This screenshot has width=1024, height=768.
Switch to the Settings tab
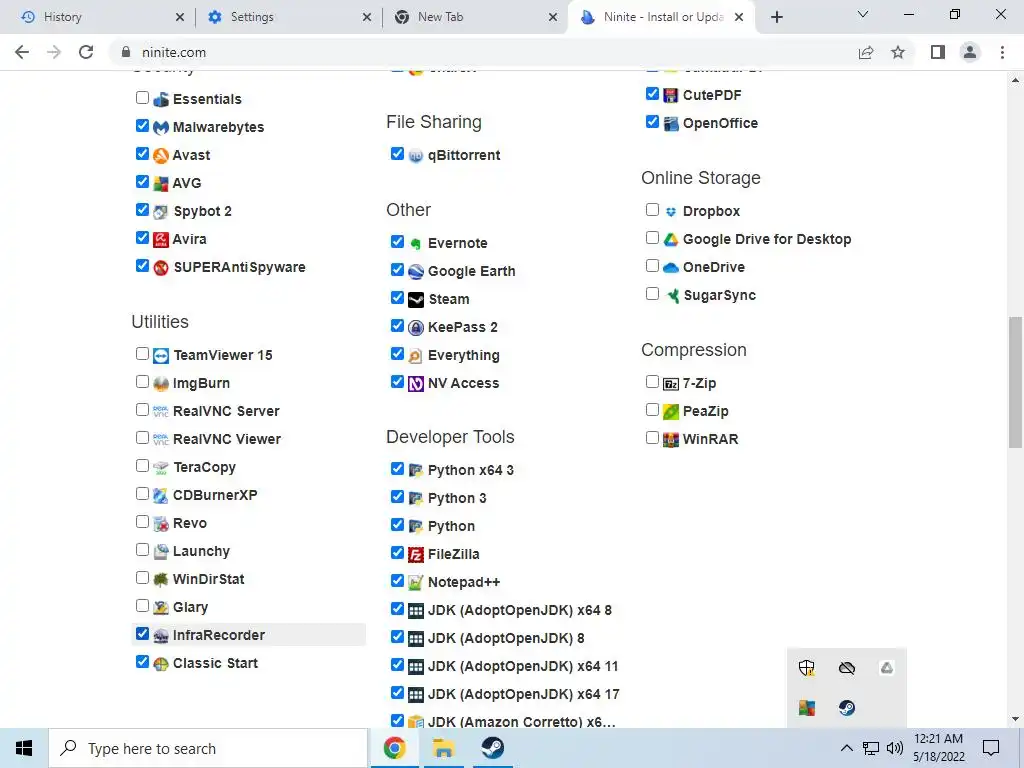(287, 17)
